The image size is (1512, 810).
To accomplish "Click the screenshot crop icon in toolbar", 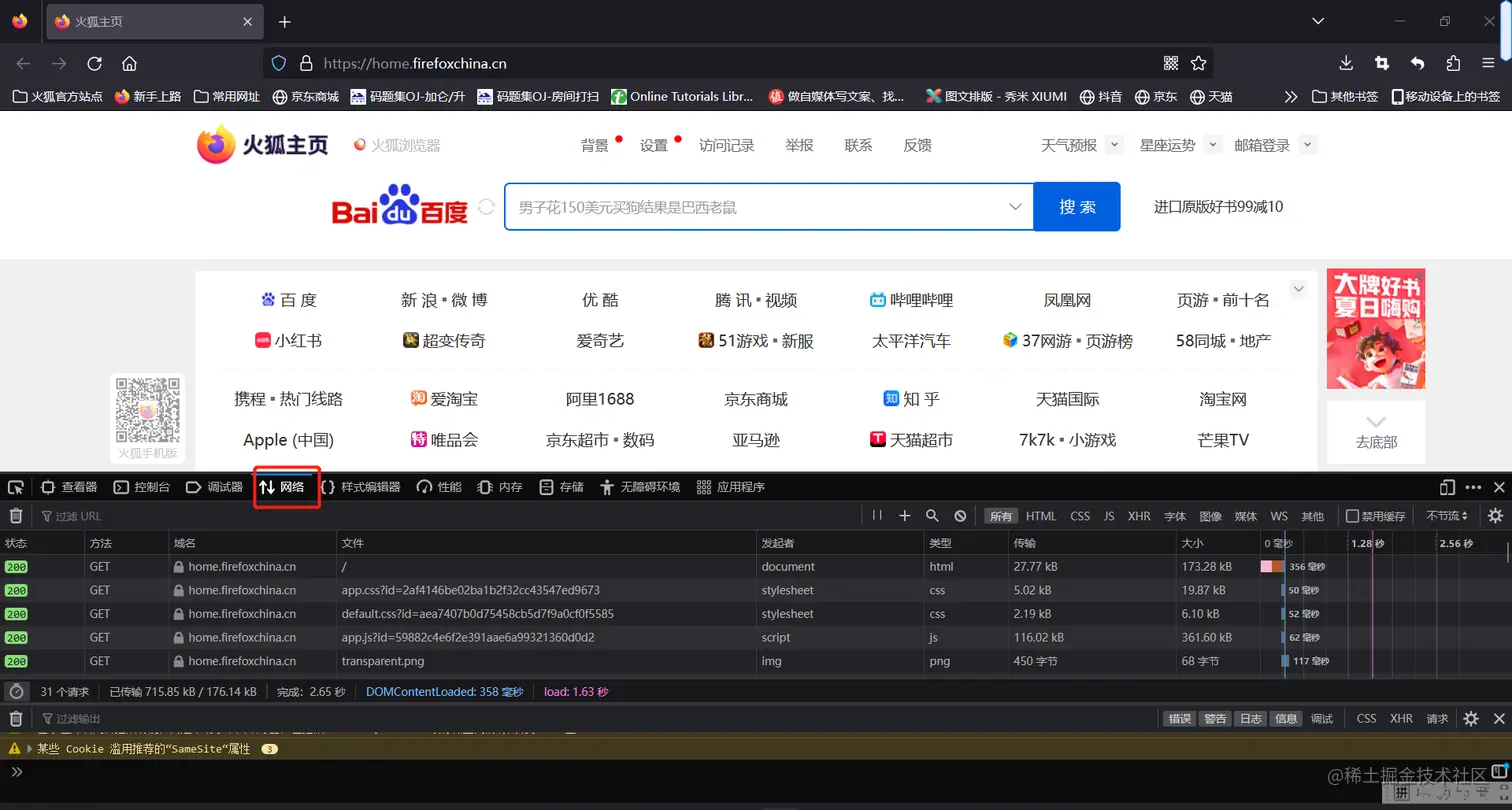I will [1382, 63].
